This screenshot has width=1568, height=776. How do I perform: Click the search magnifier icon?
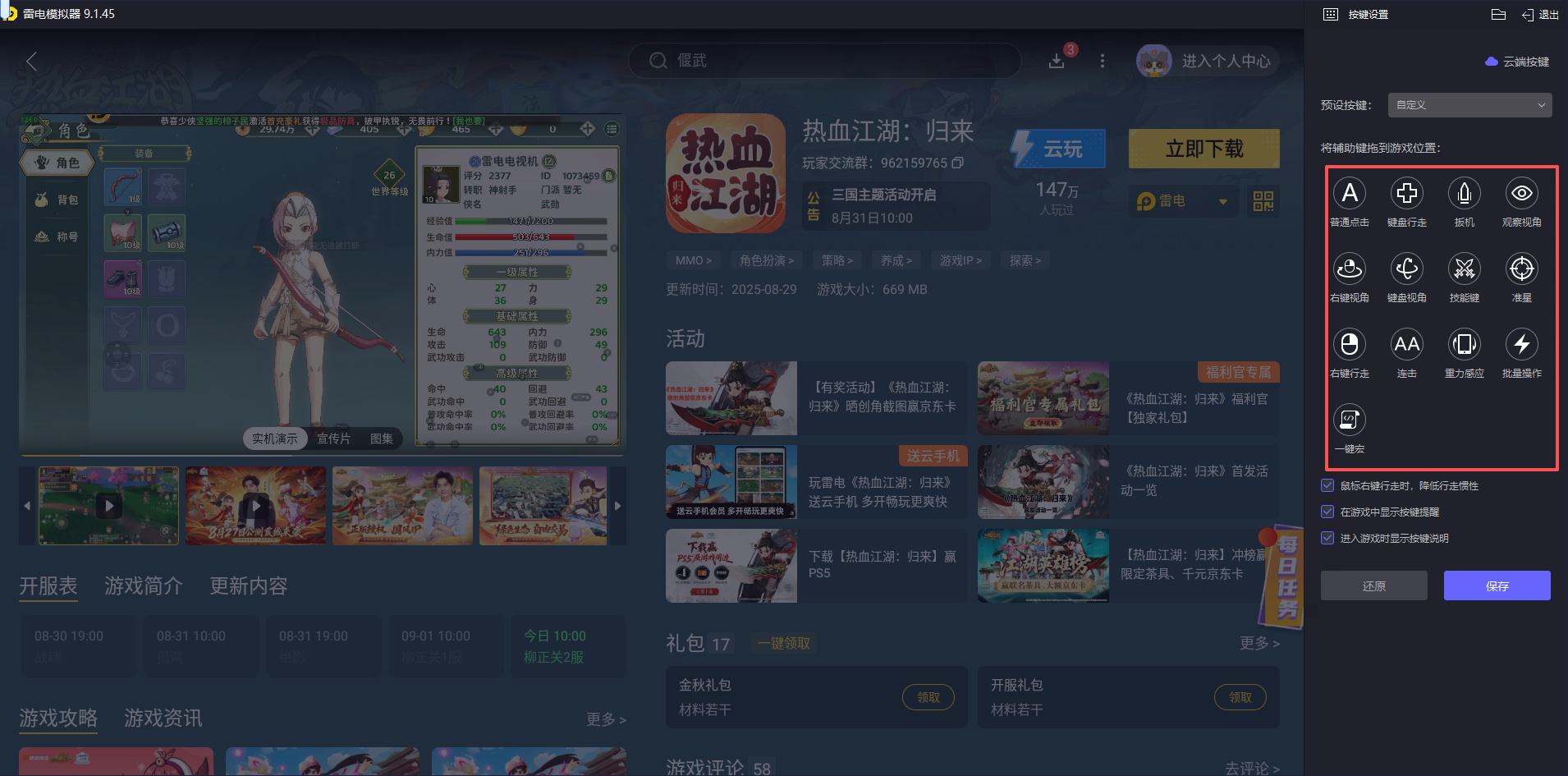pos(658,61)
